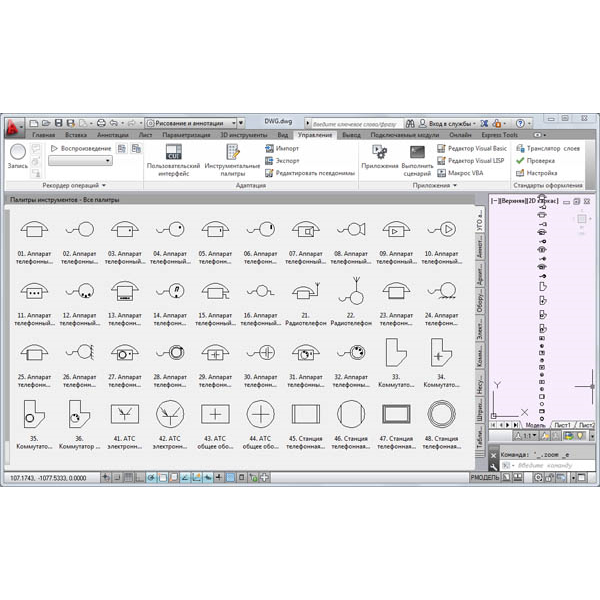The width and height of the screenshot is (600, 600).
Task: Open Редактор Visual Basic
Action: pyautogui.click(x=472, y=148)
